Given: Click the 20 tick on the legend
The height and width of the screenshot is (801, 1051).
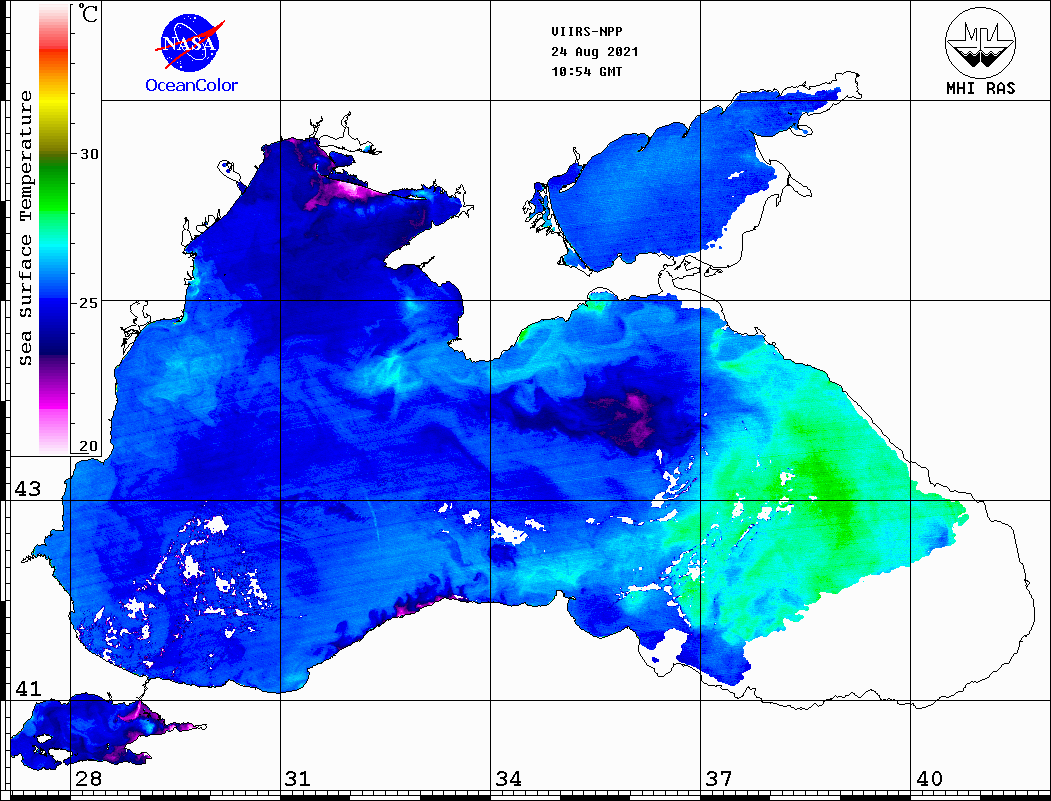Looking at the screenshot, I should tap(89, 446).
